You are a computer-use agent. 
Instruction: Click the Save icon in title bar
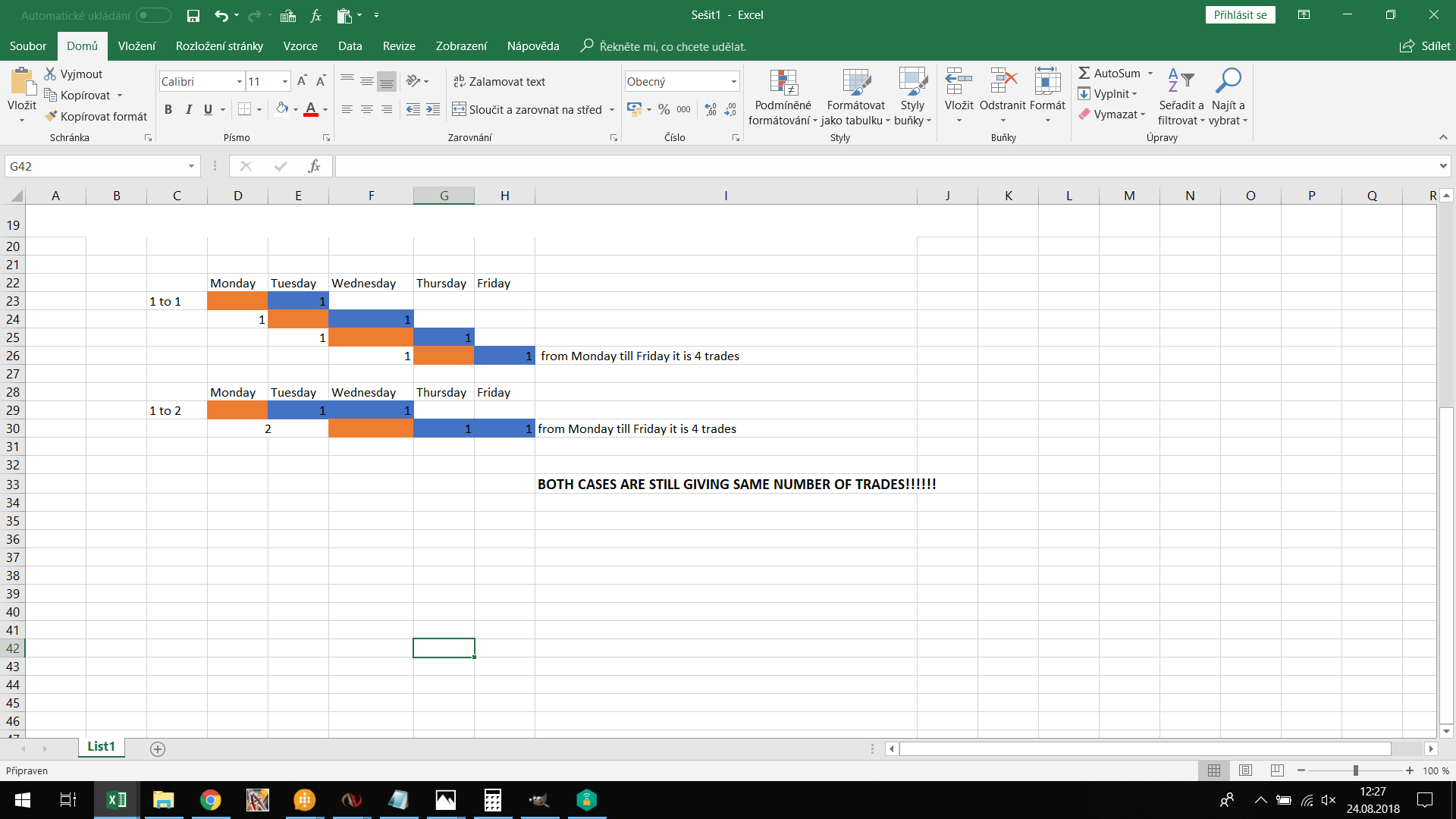193,15
